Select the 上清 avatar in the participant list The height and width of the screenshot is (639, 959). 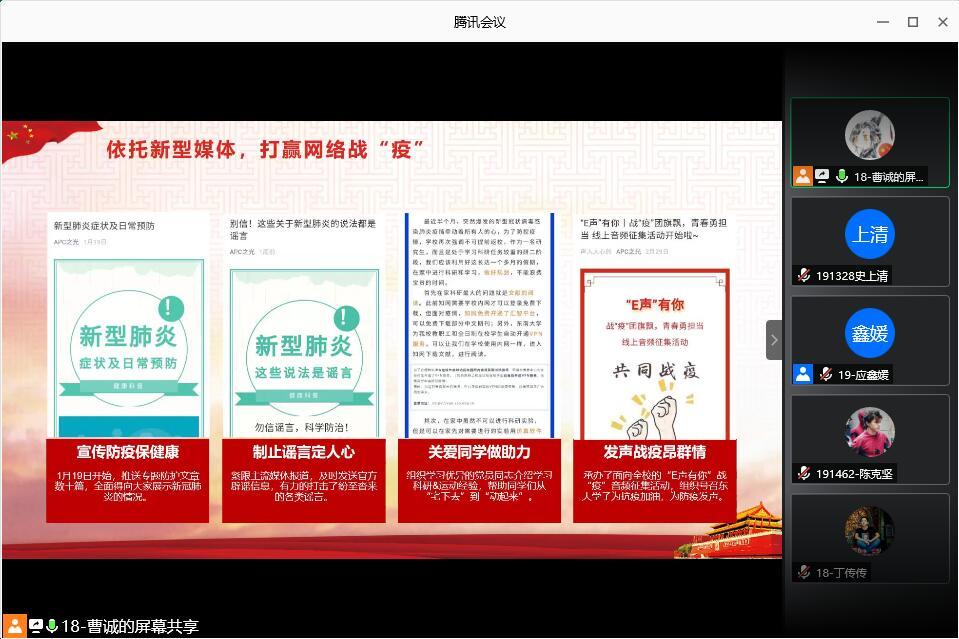point(869,234)
